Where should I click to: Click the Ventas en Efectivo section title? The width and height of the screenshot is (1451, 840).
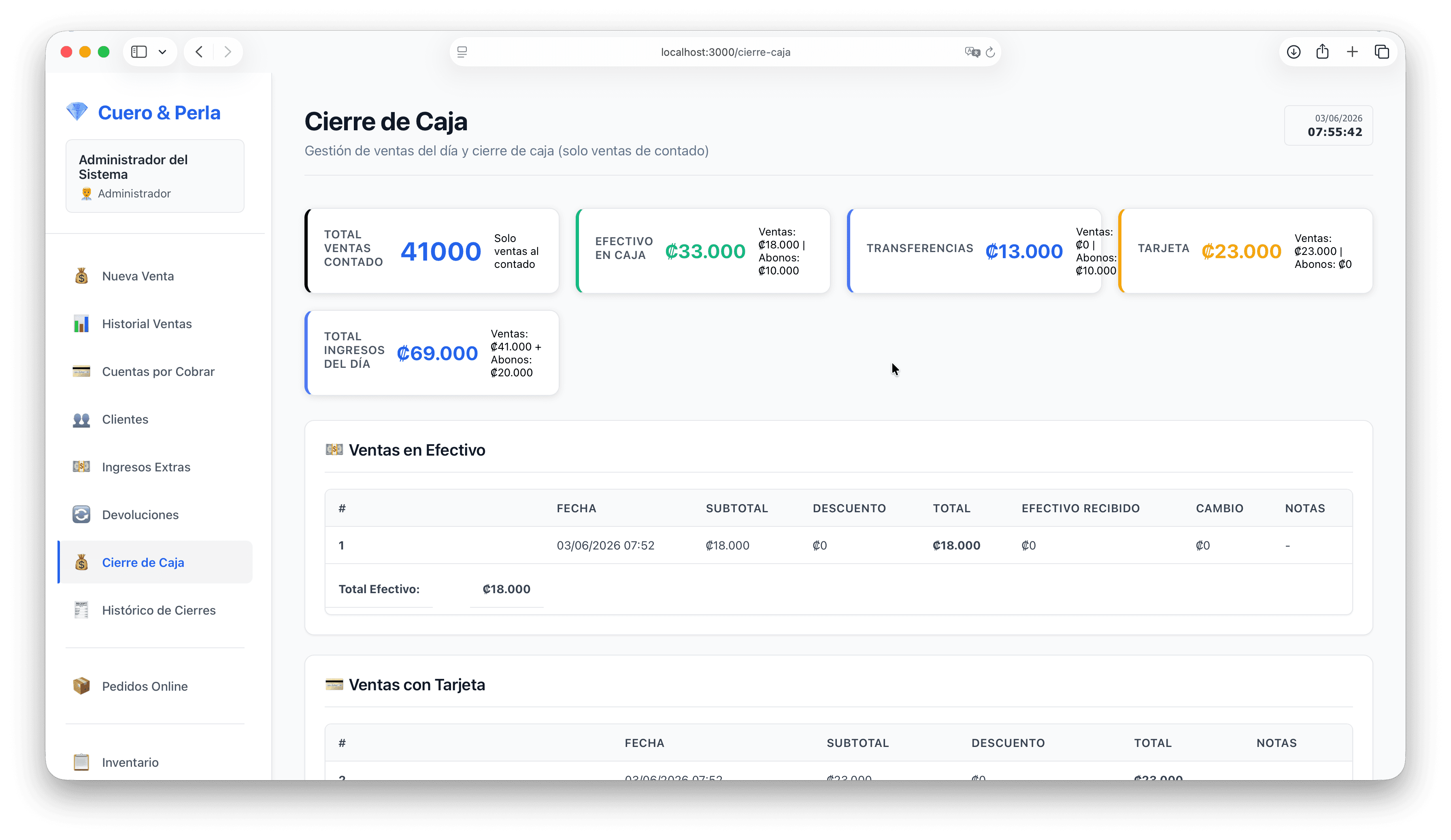coord(417,450)
